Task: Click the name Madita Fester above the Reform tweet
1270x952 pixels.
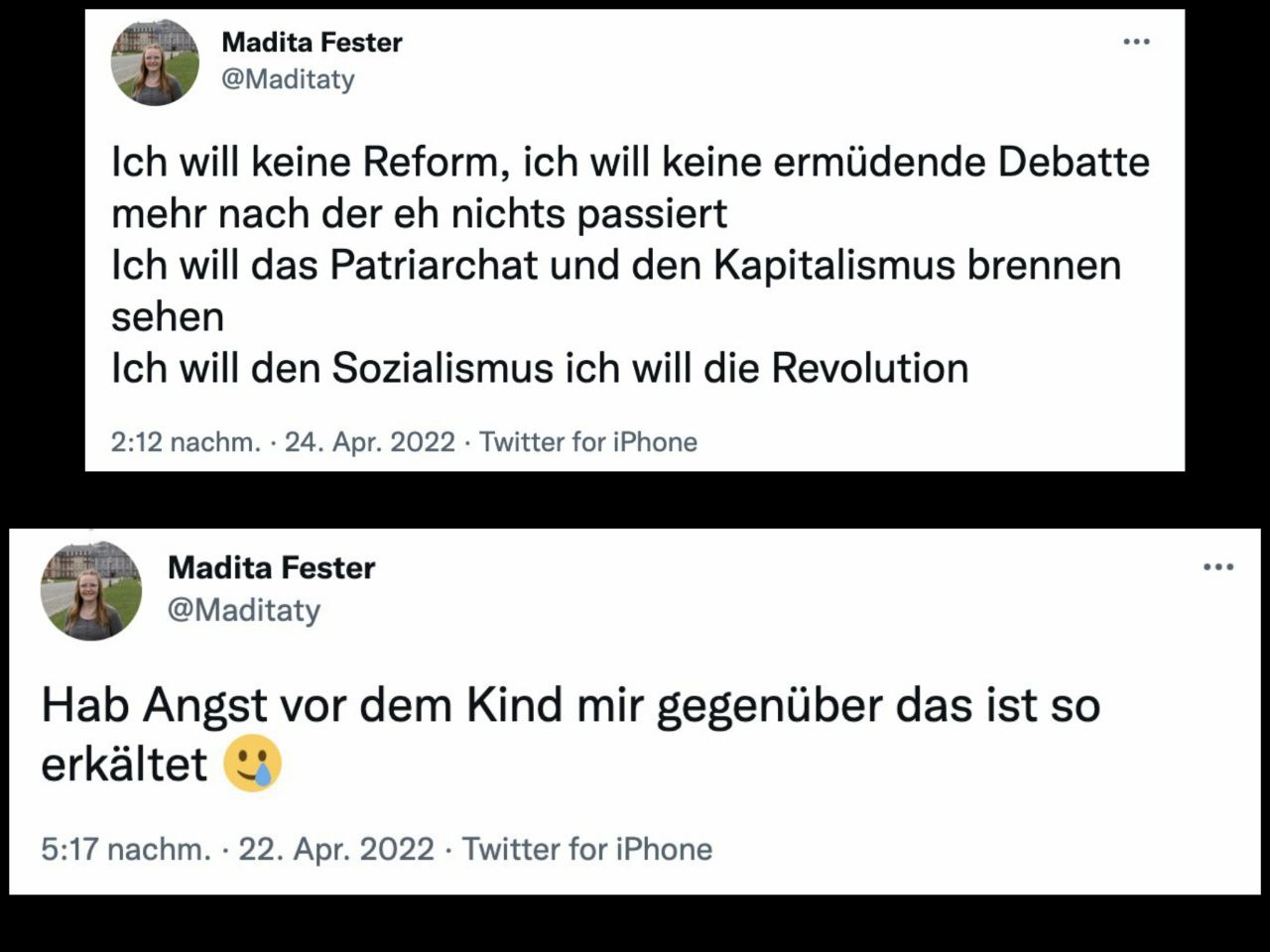Action: pyautogui.click(x=312, y=42)
